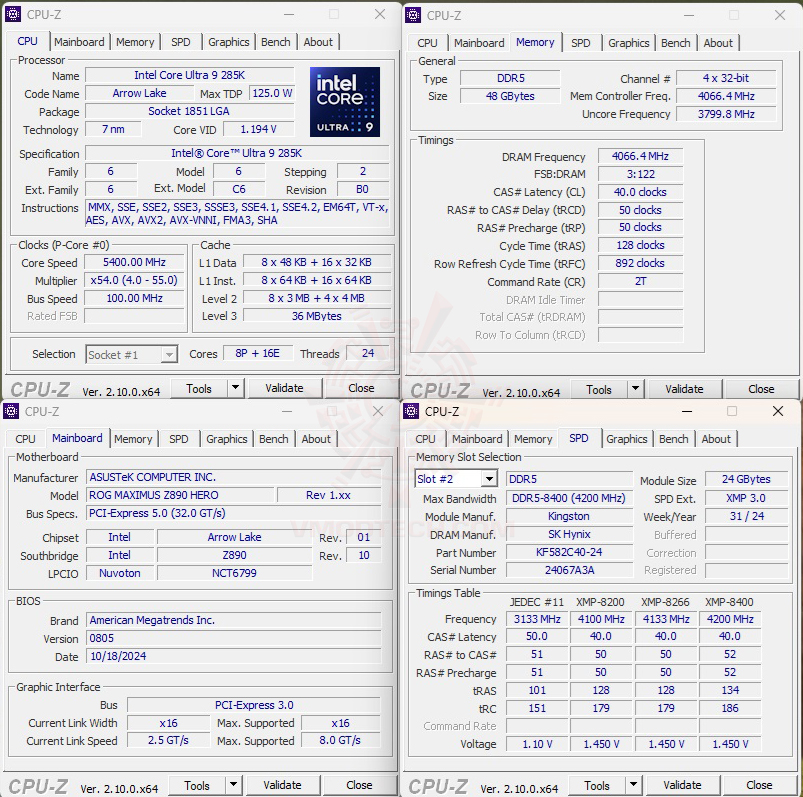The width and height of the screenshot is (803, 797).
Task: Click the Max Bandwidth value DDR5-8400 (4200 MHz)
Action: coord(569,498)
